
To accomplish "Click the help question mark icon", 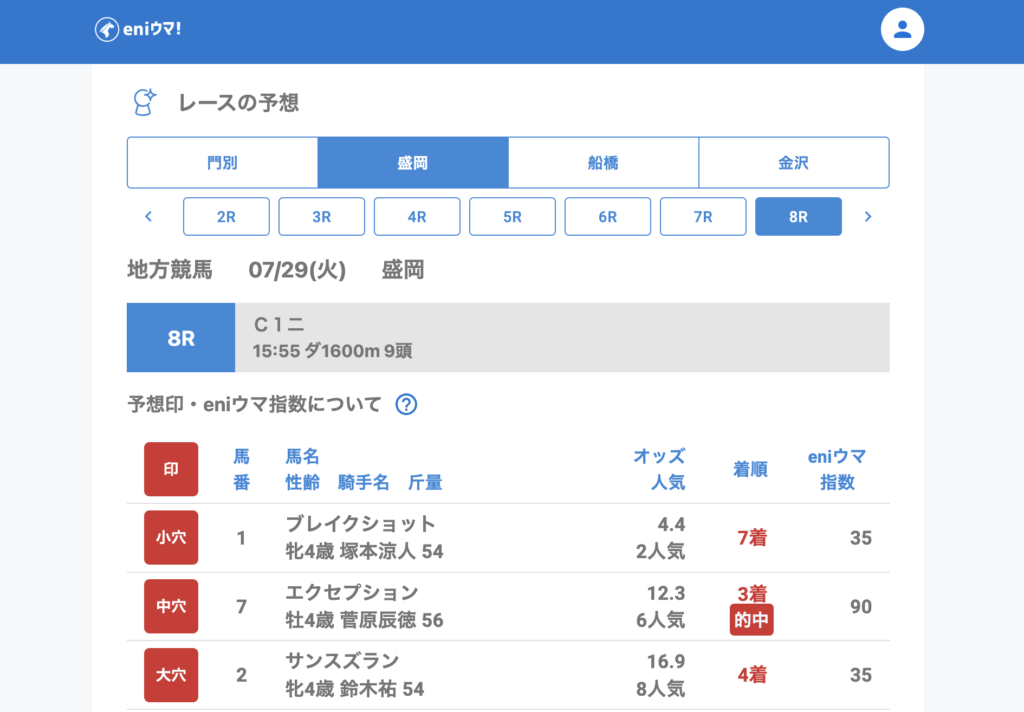I will click(406, 404).
